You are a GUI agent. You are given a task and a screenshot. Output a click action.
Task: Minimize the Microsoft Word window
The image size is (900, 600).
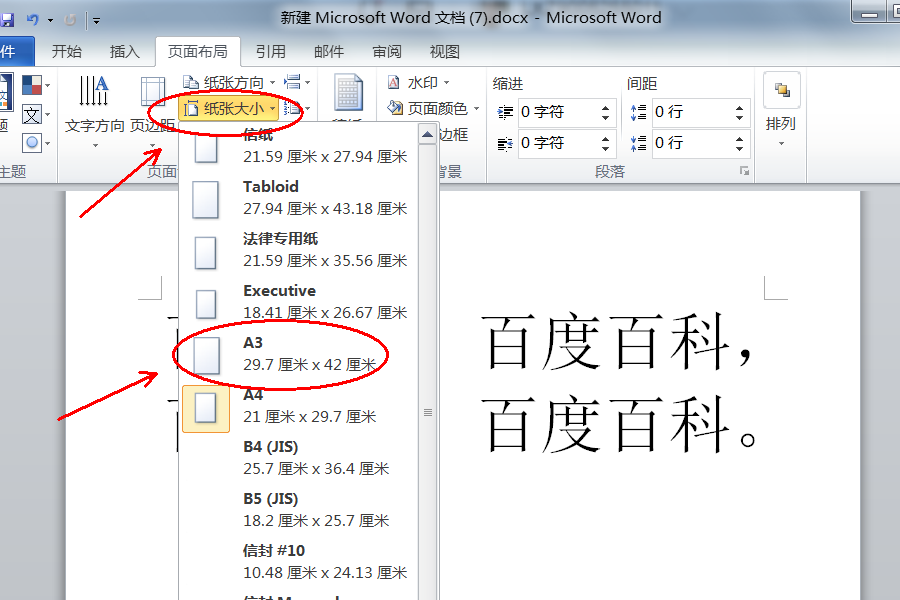871,13
